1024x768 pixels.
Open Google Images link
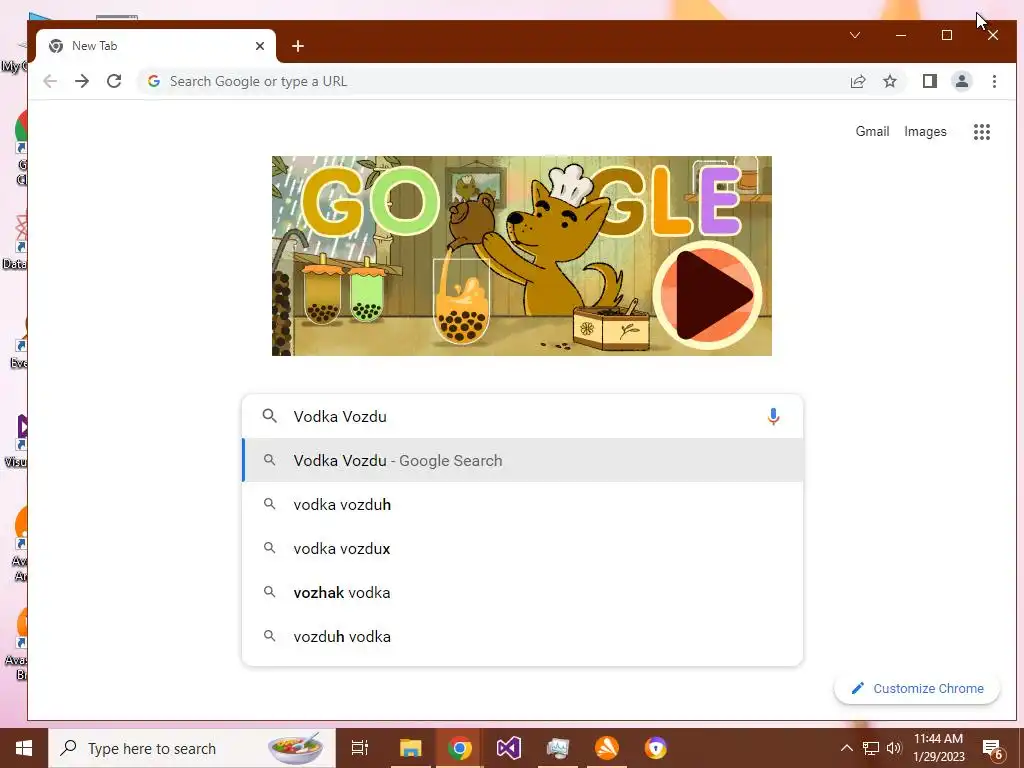[x=925, y=131]
